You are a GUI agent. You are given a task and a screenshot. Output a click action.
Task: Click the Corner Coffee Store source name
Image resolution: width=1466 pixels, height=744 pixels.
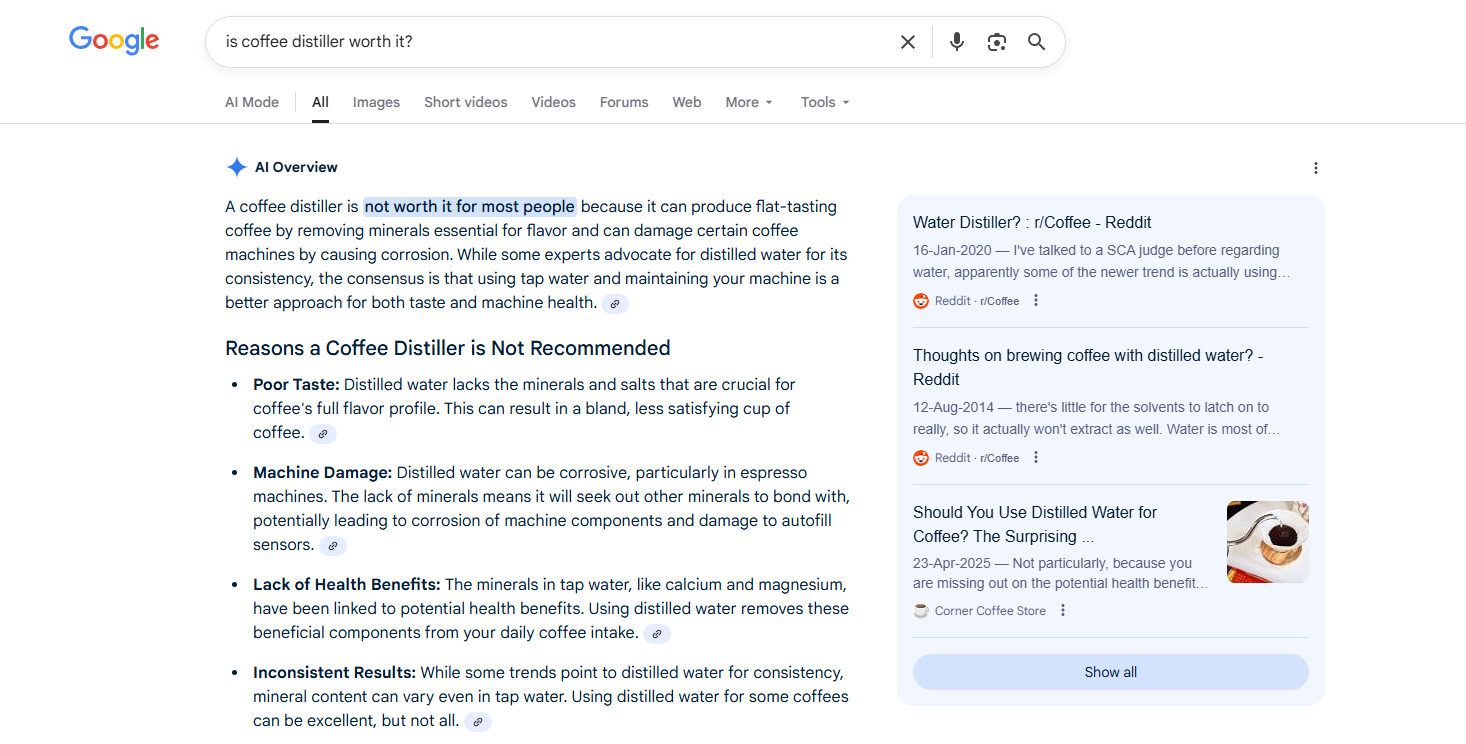coord(990,611)
